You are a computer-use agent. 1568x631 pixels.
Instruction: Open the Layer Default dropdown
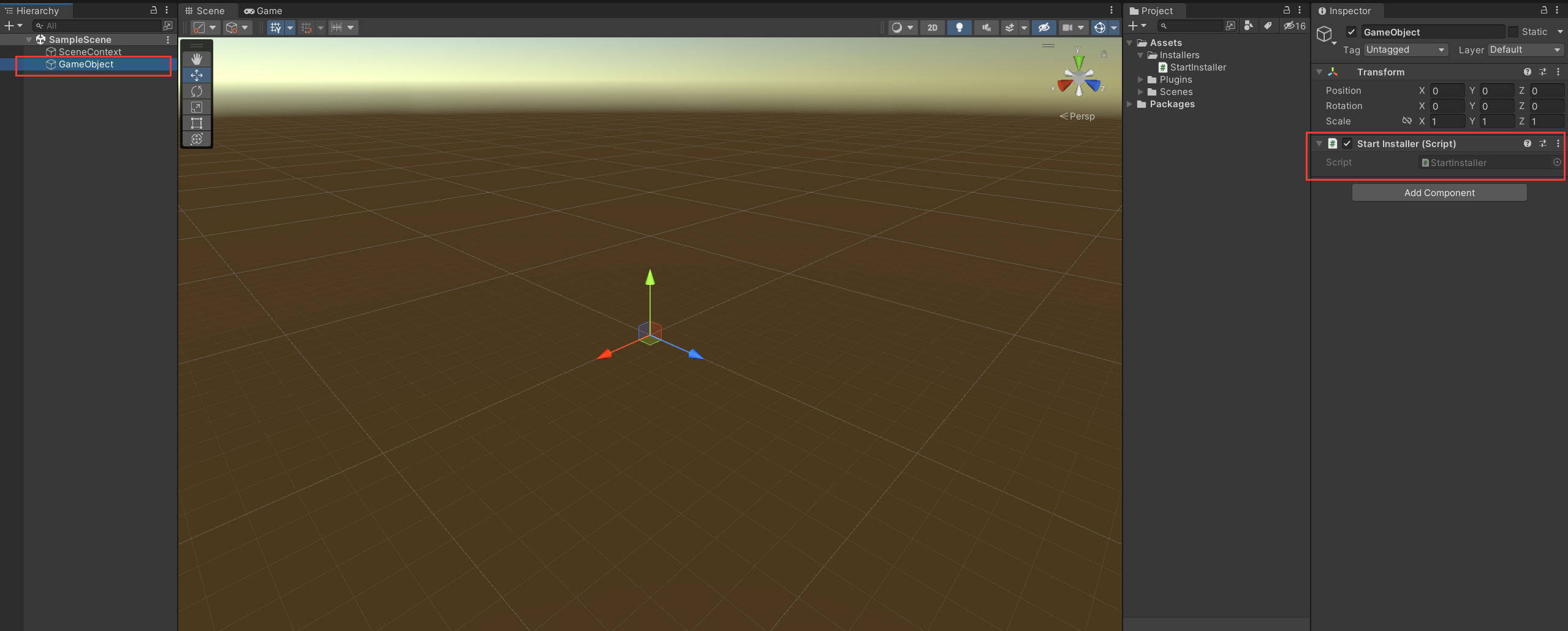point(1525,50)
